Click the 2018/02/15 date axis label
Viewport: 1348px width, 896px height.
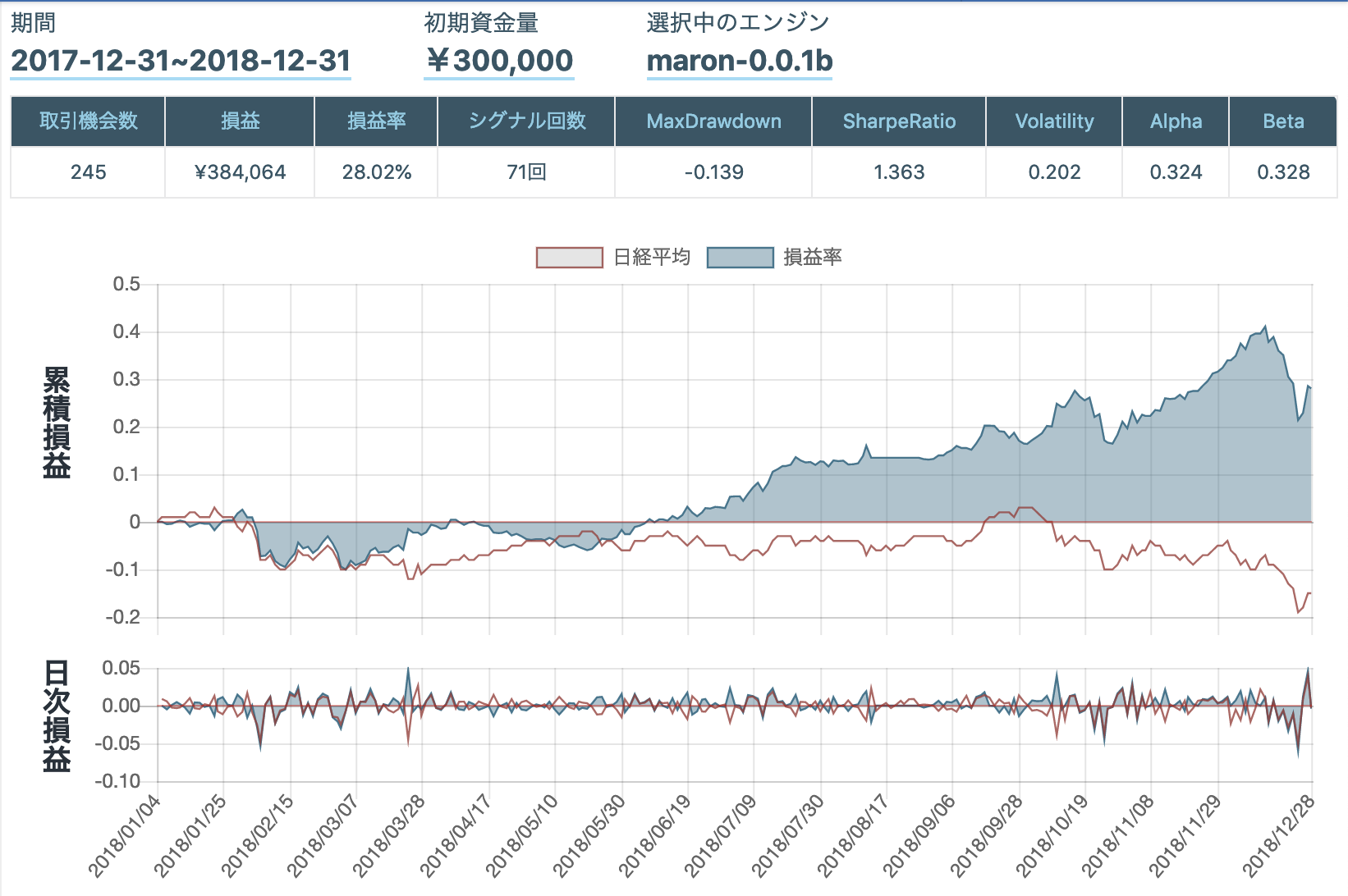258,835
